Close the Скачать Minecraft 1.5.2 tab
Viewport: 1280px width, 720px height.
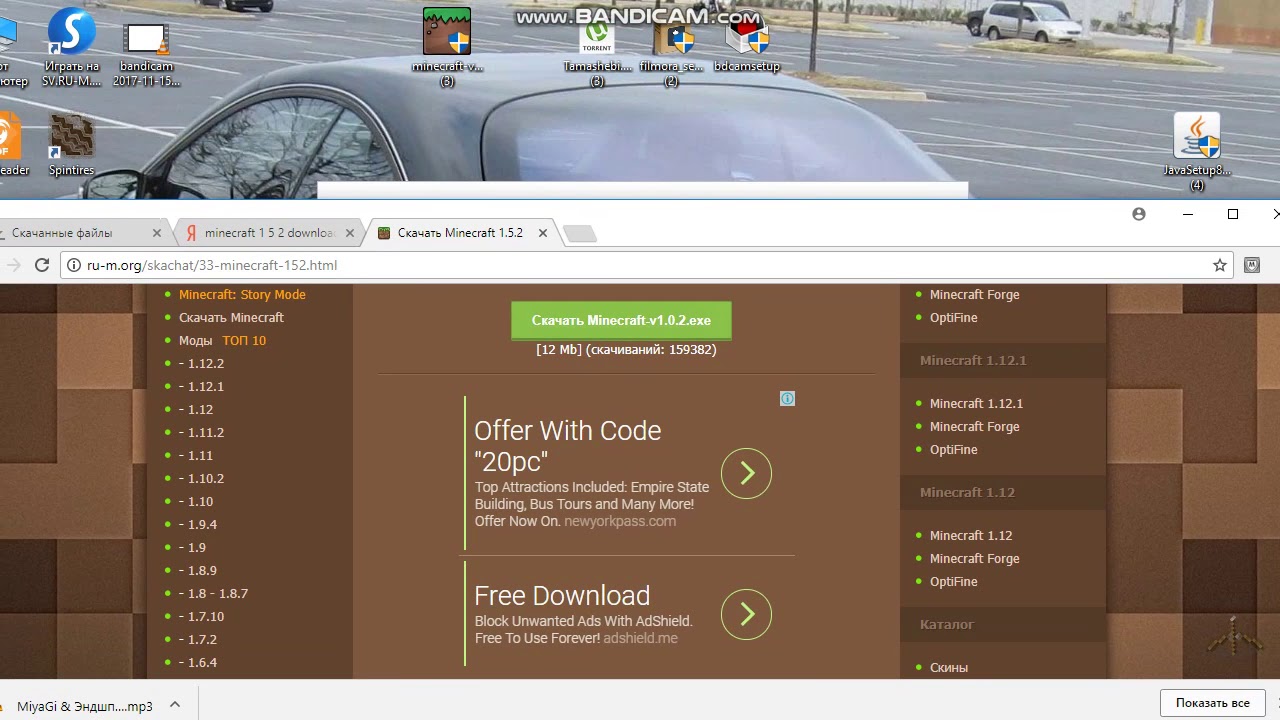point(543,233)
